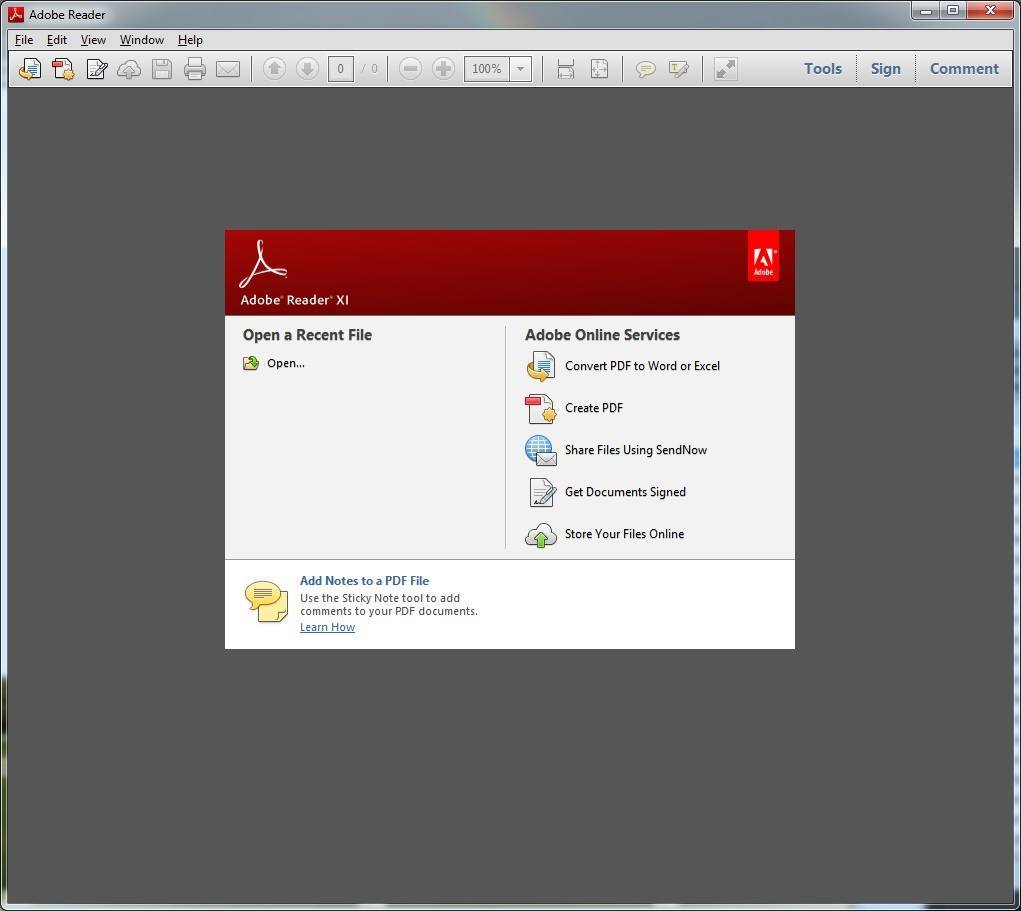Click the fit page width icon
1021x911 pixels.
(566, 69)
